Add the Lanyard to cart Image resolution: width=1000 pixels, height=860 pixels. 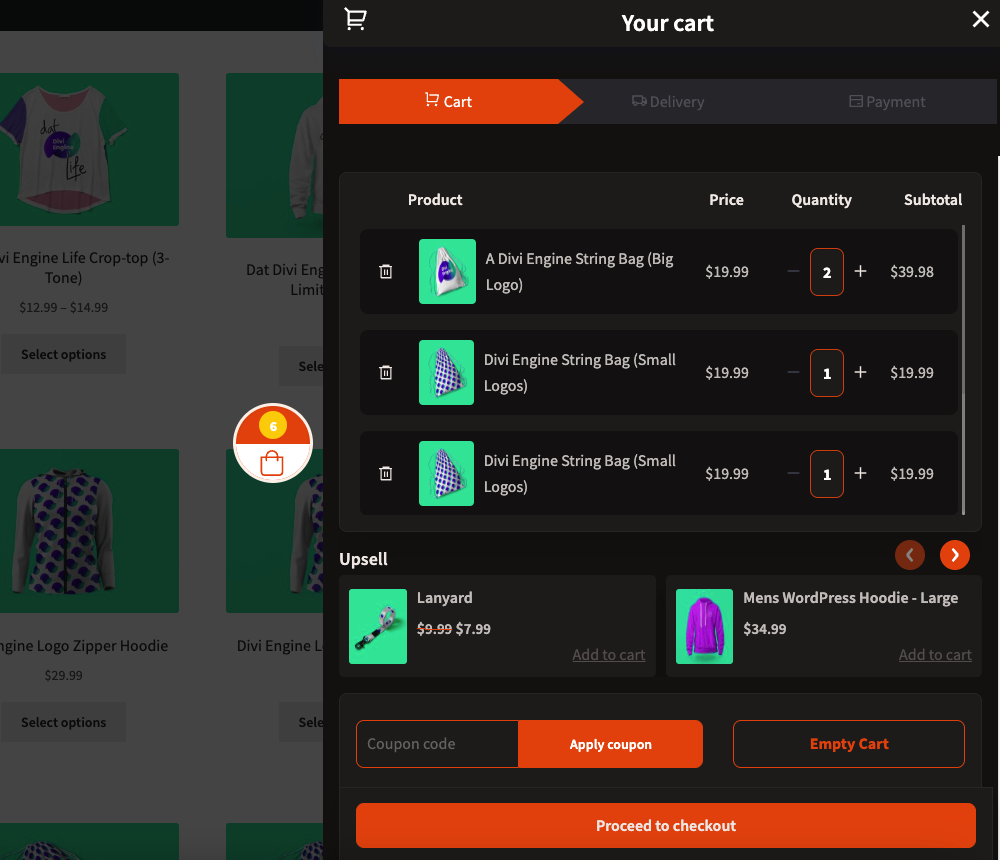pos(608,655)
